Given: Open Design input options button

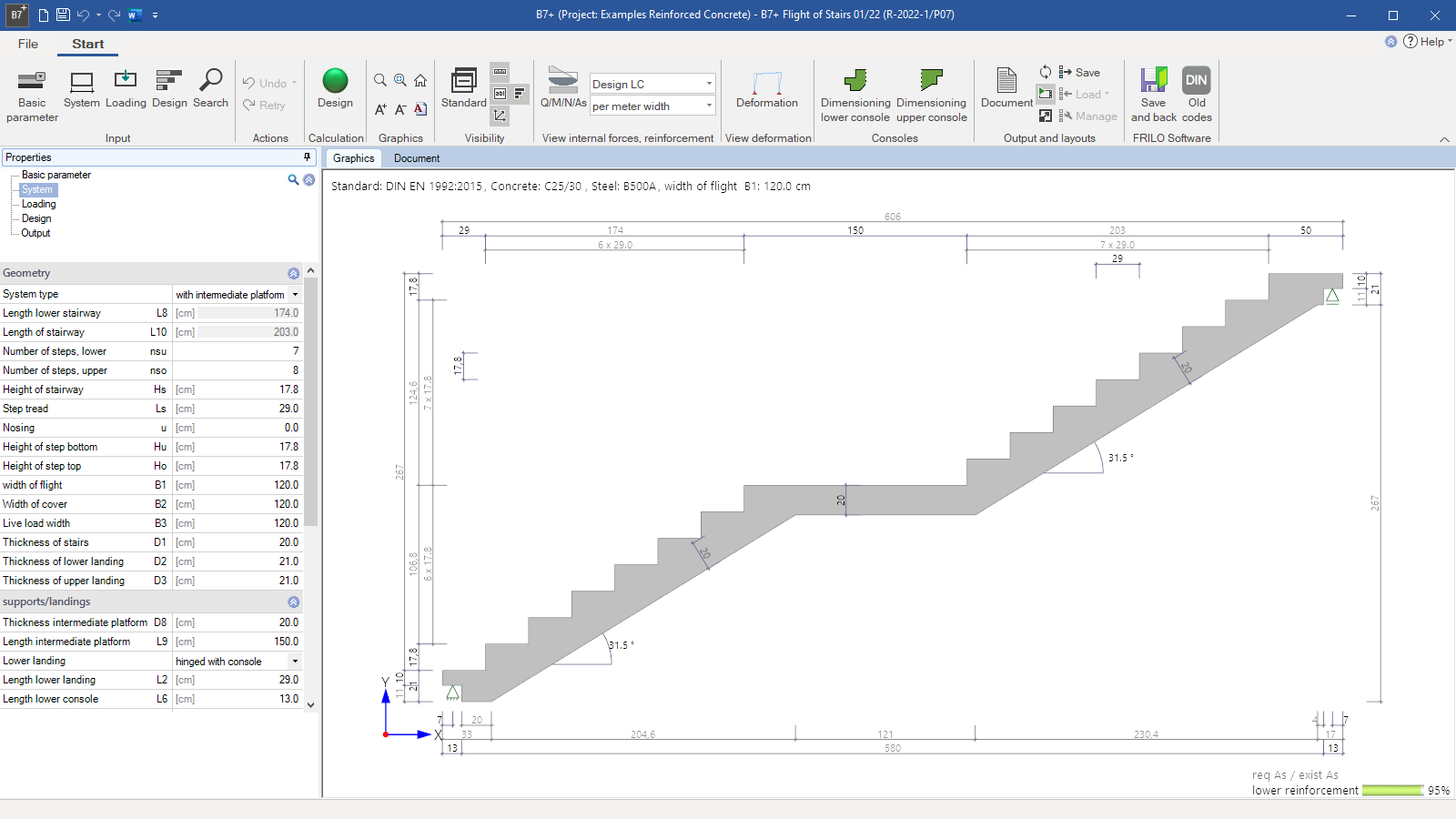Looking at the screenshot, I should (x=169, y=89).
